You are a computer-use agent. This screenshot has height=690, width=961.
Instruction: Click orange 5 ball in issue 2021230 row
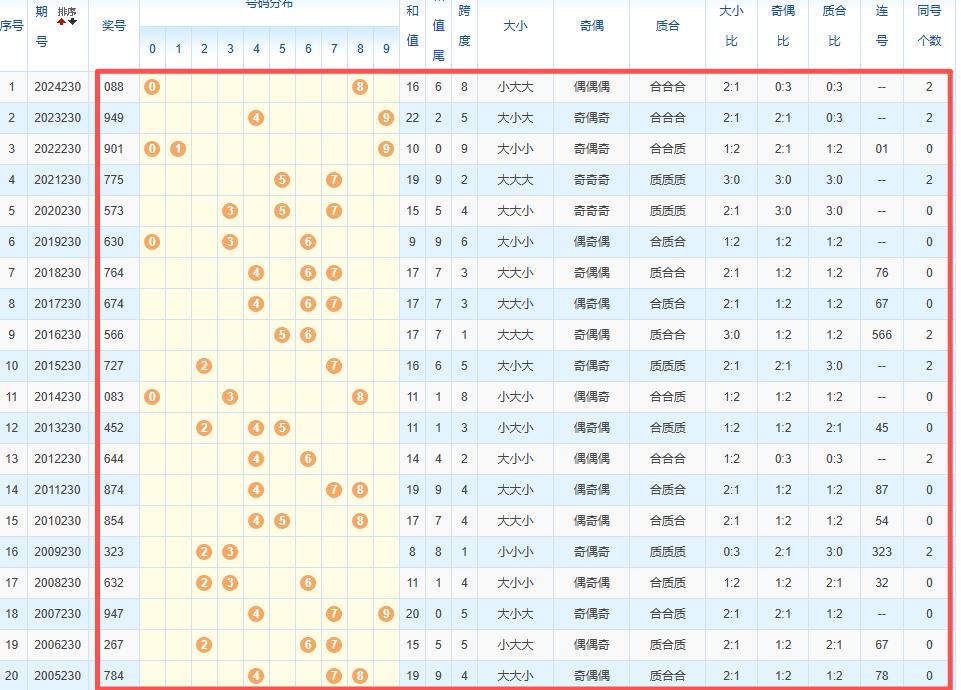(x=282, y=180)
